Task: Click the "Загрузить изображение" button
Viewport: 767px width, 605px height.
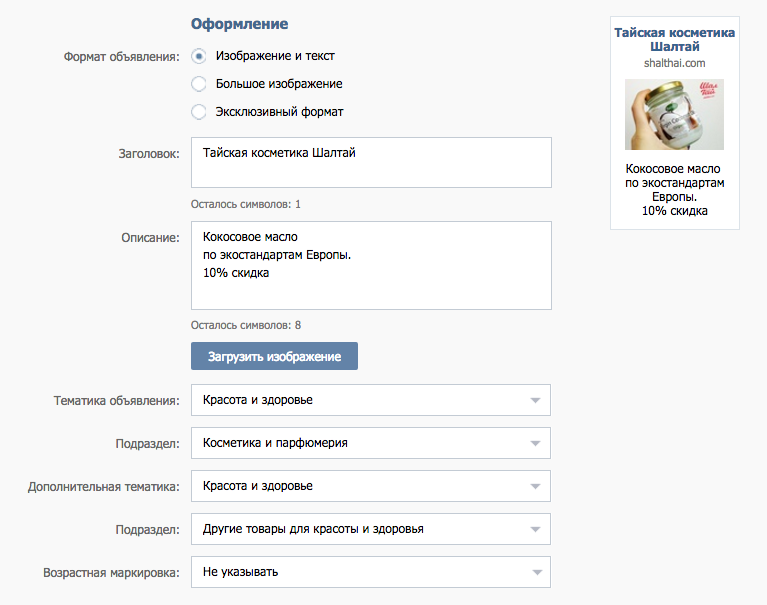Action: coord(274,356)
